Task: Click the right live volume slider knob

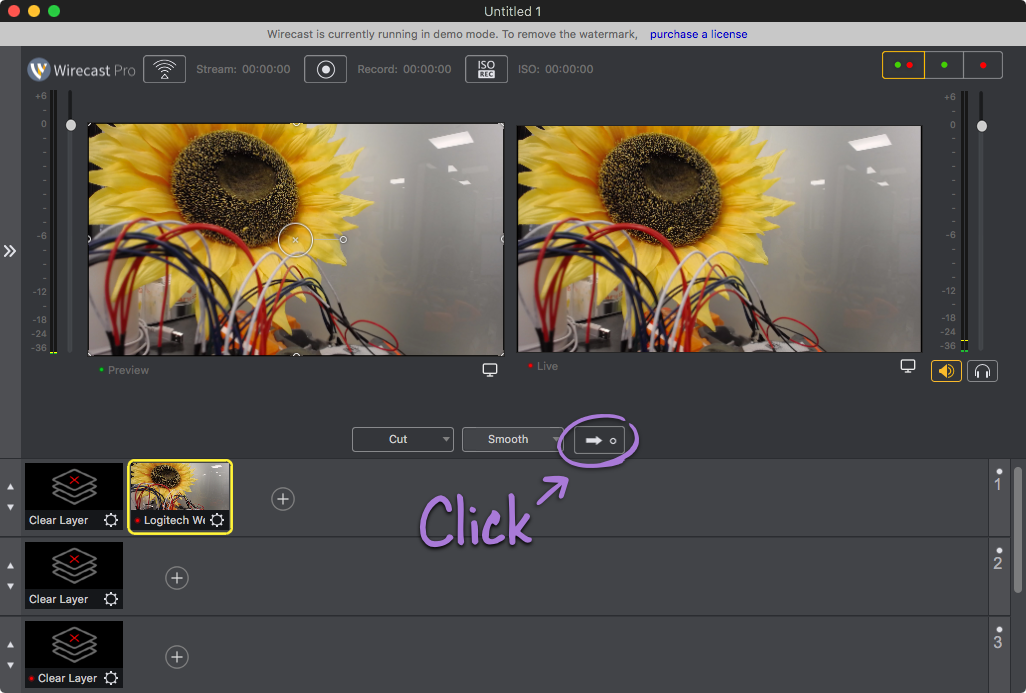Action: [982, 126]
